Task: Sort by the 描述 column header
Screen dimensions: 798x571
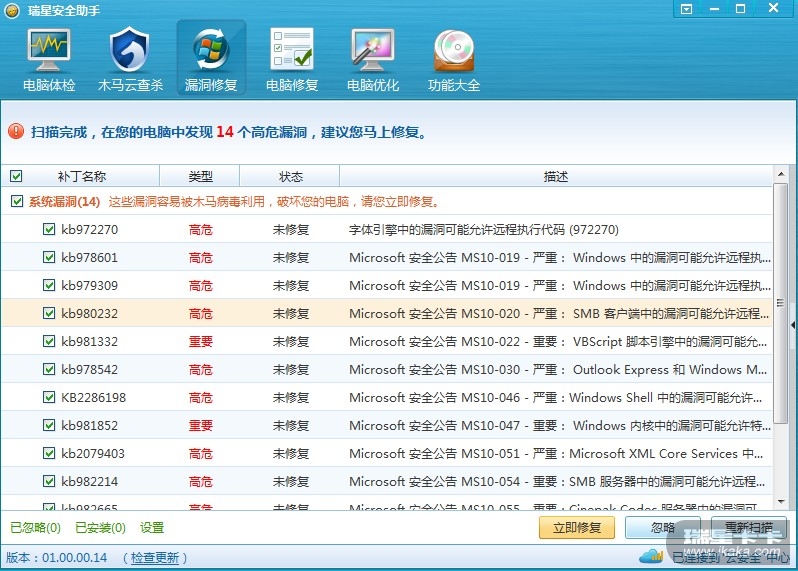Action: click(x=555, y=177)
